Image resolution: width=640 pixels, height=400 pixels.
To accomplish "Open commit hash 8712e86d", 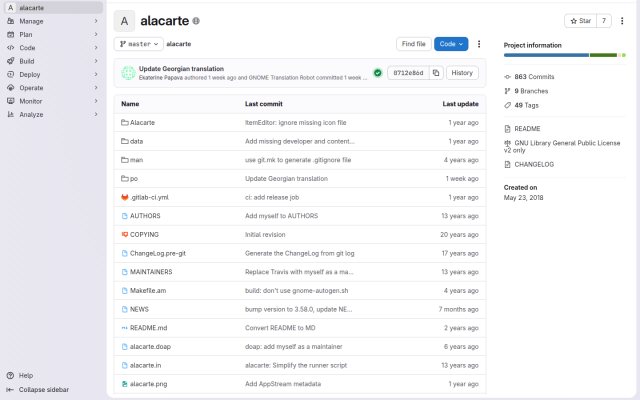I will (408, 73).
